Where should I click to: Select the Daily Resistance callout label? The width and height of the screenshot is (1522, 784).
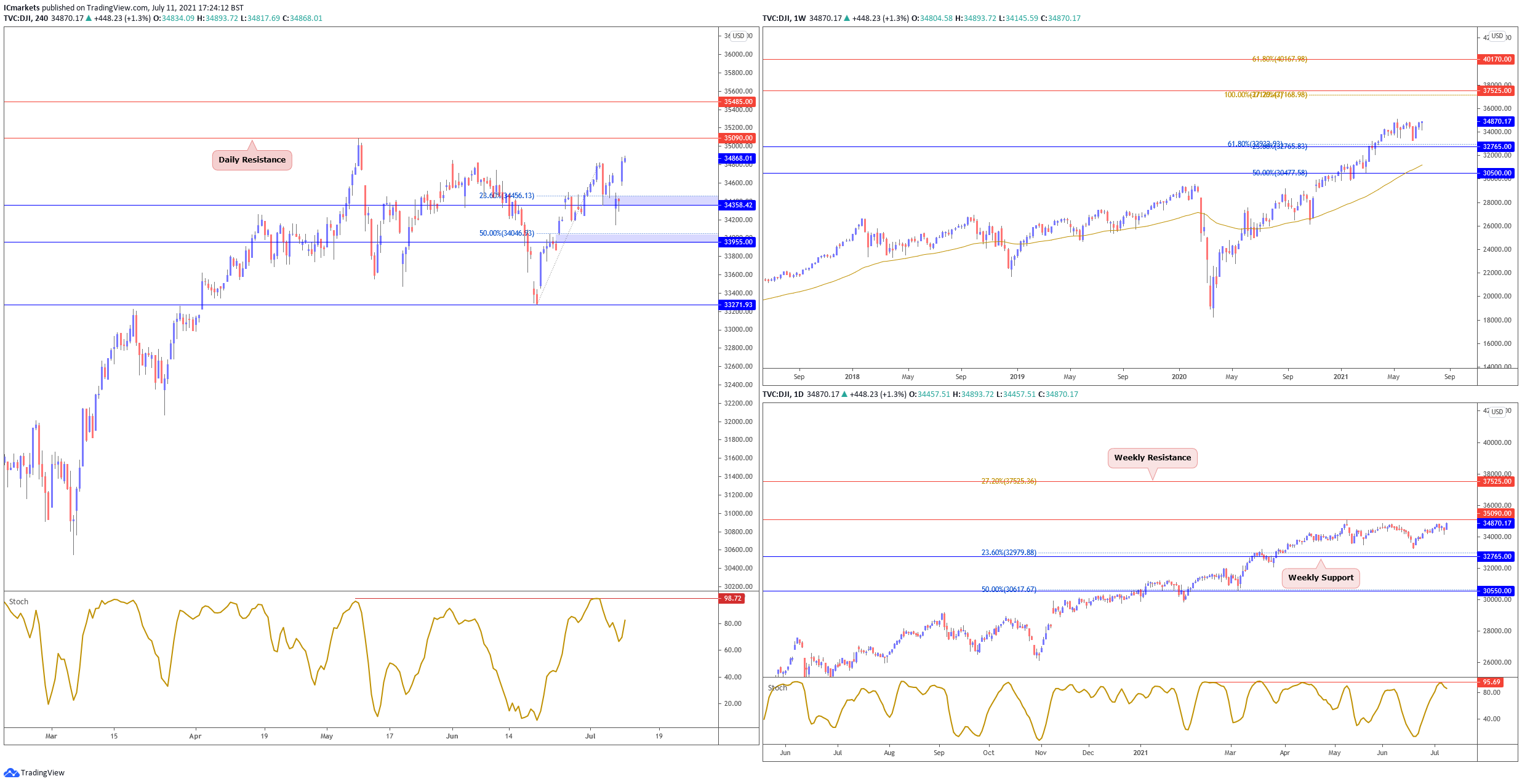coord(252,160)
